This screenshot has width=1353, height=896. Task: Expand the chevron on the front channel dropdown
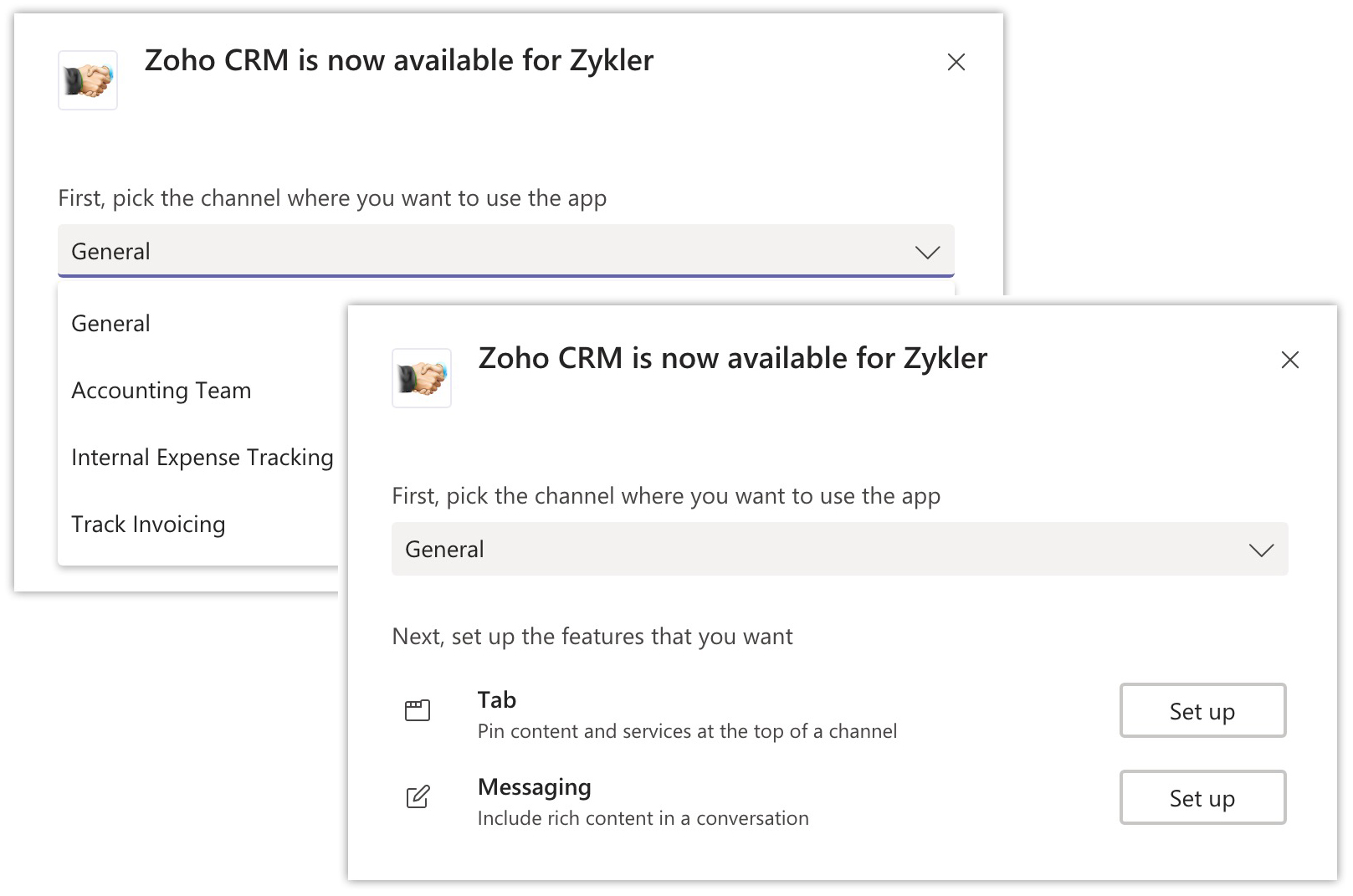tap(1262, 550)
